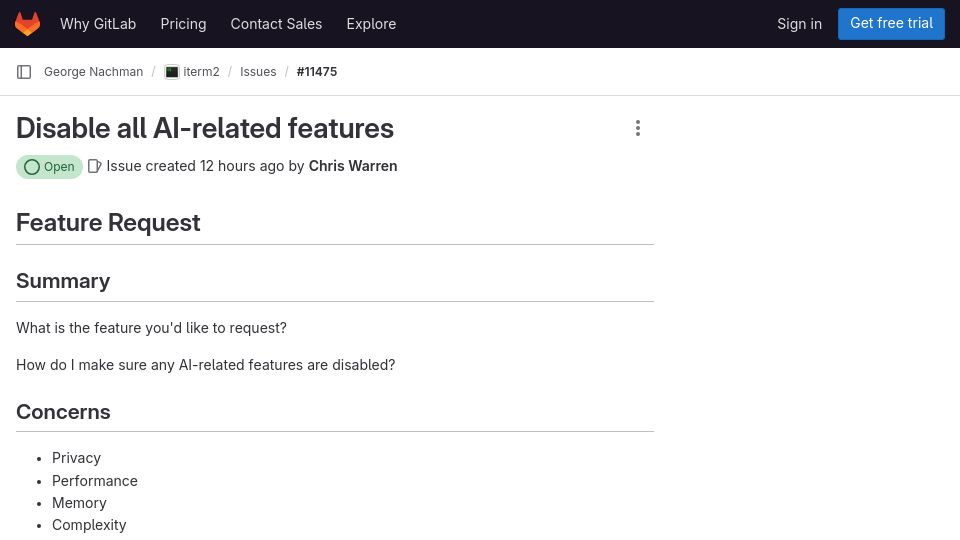Click the Memory list item
Viewport: 960px width, 540px height.
click(79, 503)
